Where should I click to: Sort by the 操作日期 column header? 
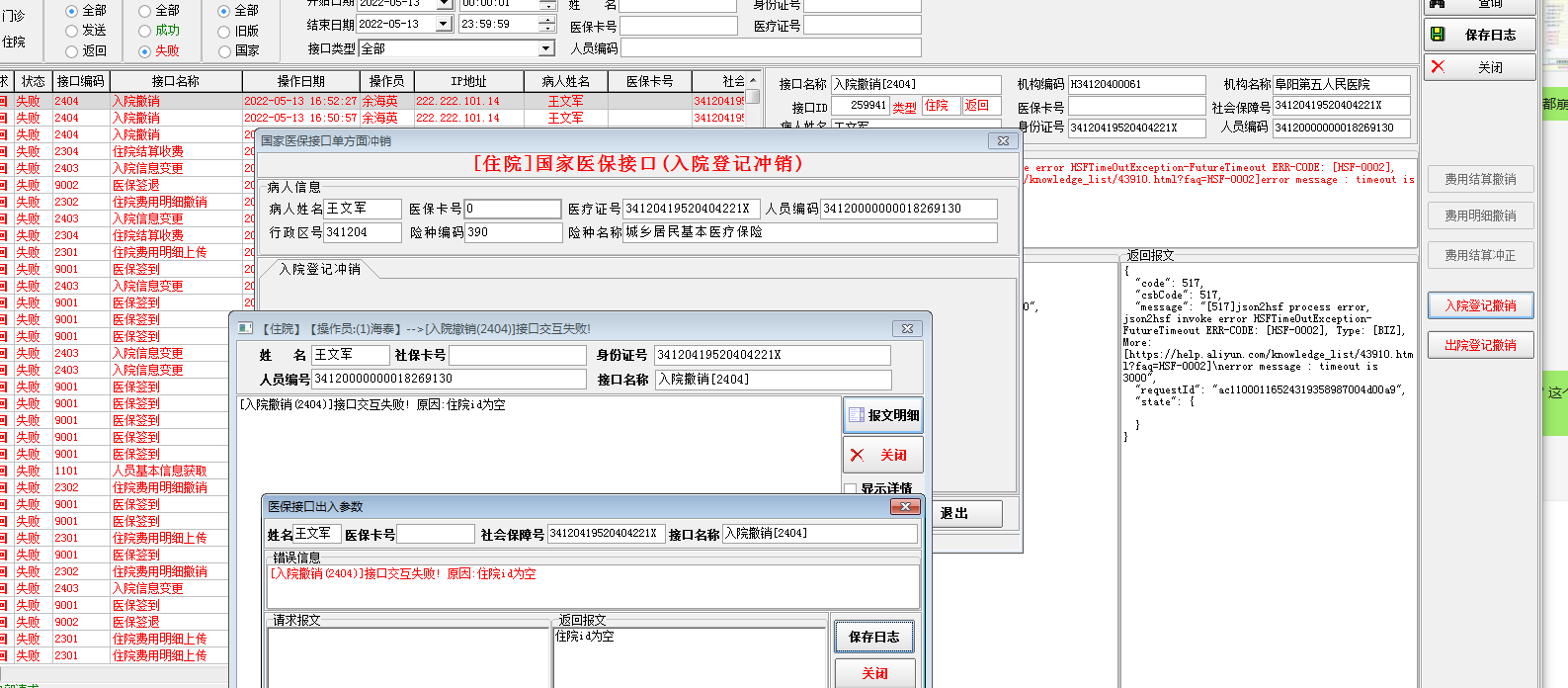(300, 81)
